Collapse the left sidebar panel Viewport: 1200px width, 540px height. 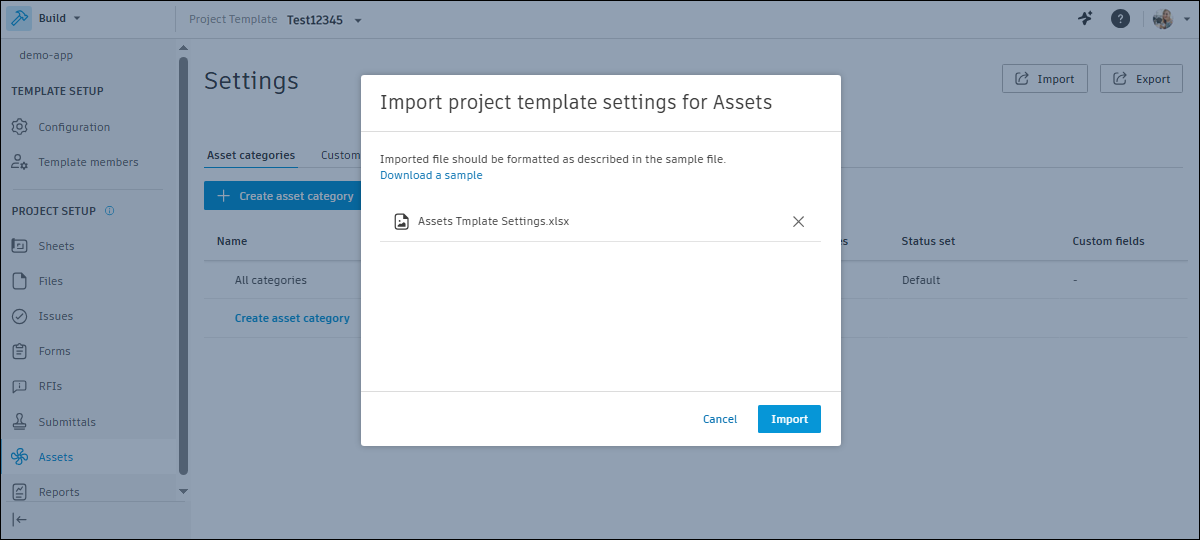(19, 519)
